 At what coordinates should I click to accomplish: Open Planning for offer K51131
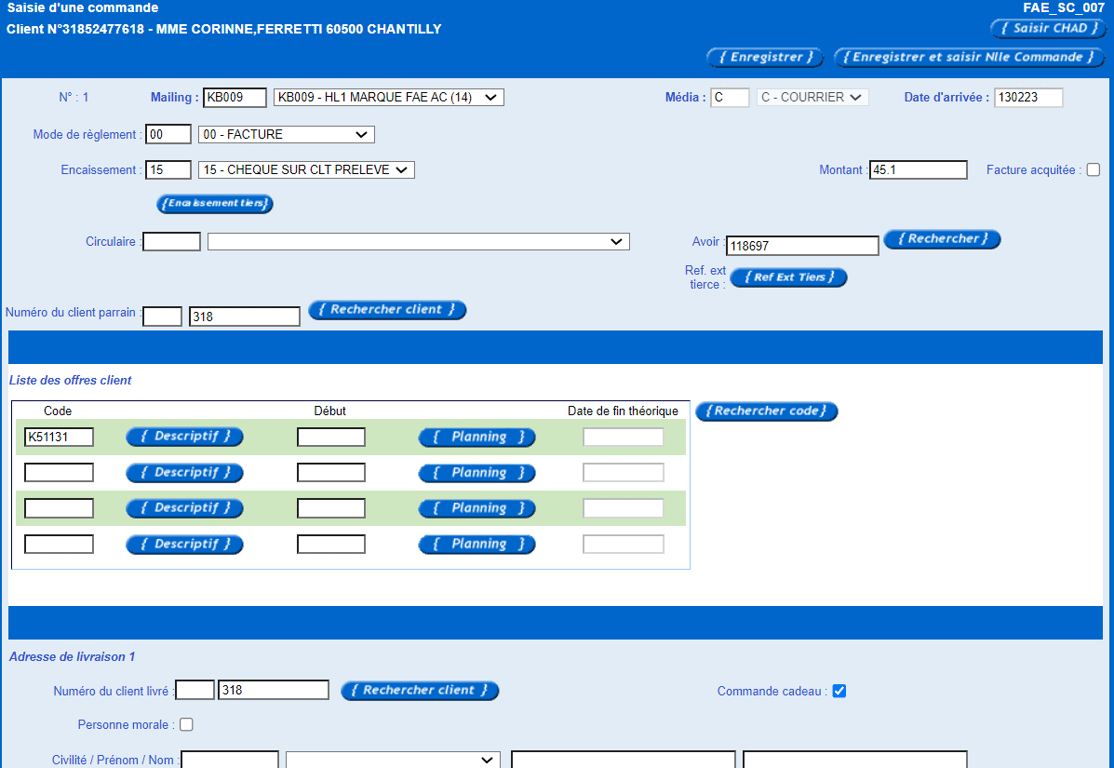(477, 438)
